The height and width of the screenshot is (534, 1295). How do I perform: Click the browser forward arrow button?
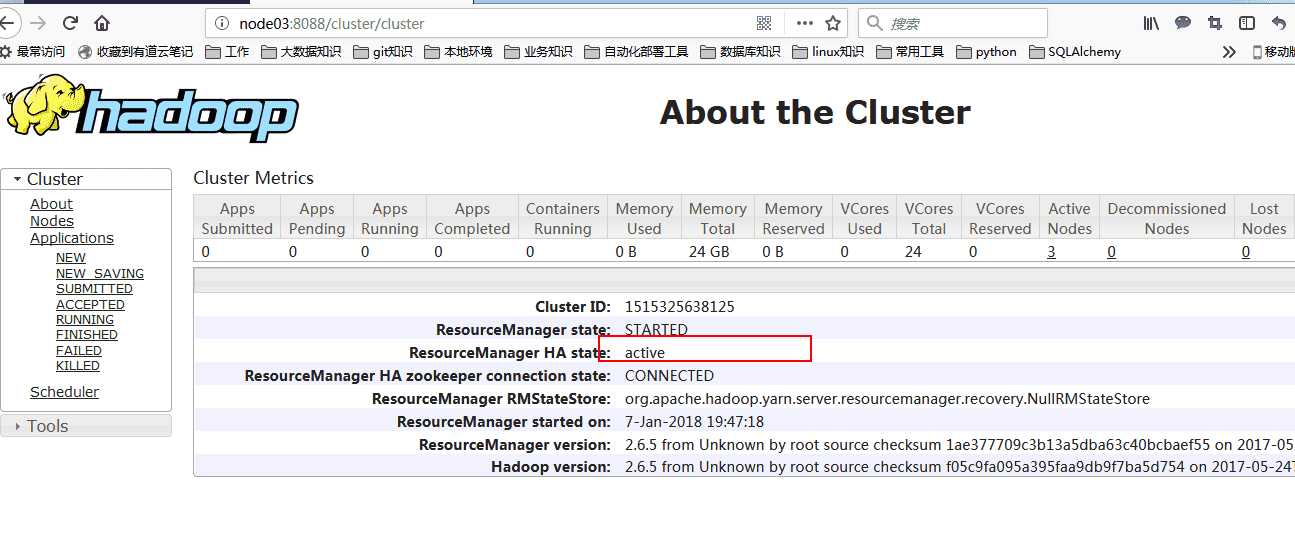pyautogui.click(x=38, y=22)
